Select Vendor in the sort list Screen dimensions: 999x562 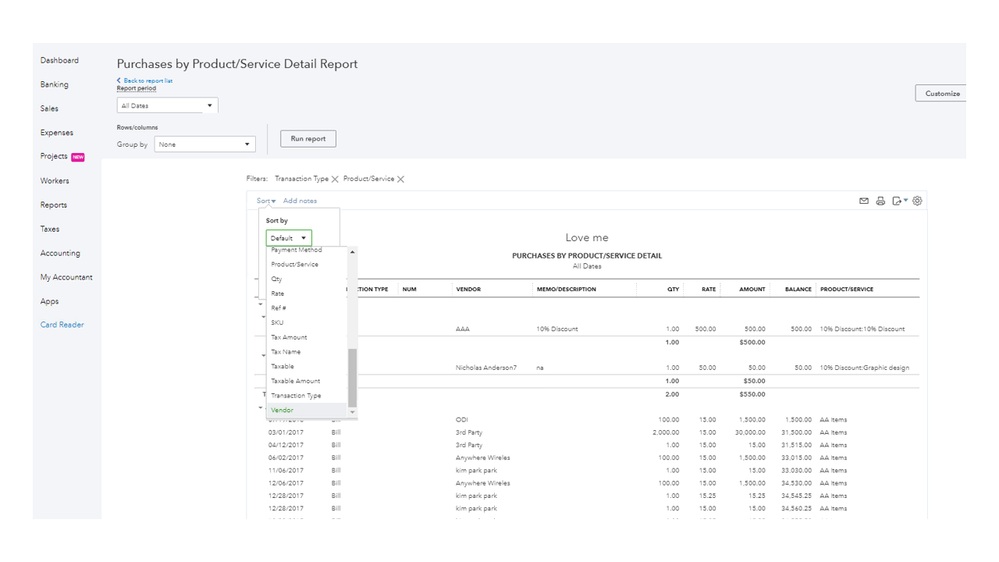(x=282, y=410)
